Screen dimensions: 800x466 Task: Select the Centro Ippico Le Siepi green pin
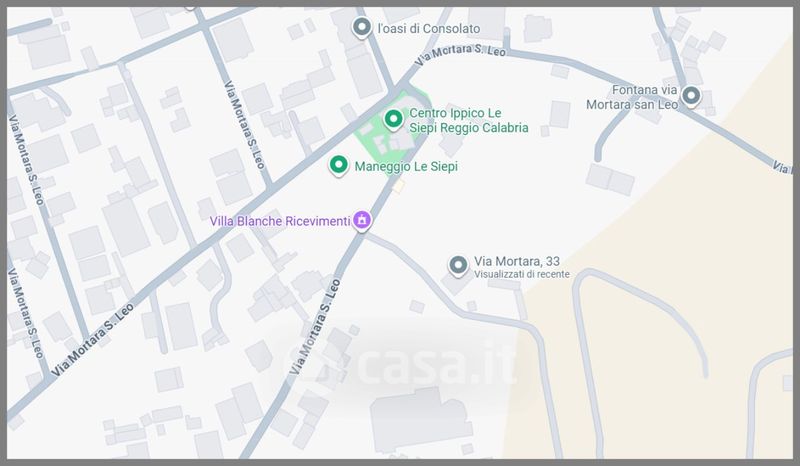(x=393, y=119)
